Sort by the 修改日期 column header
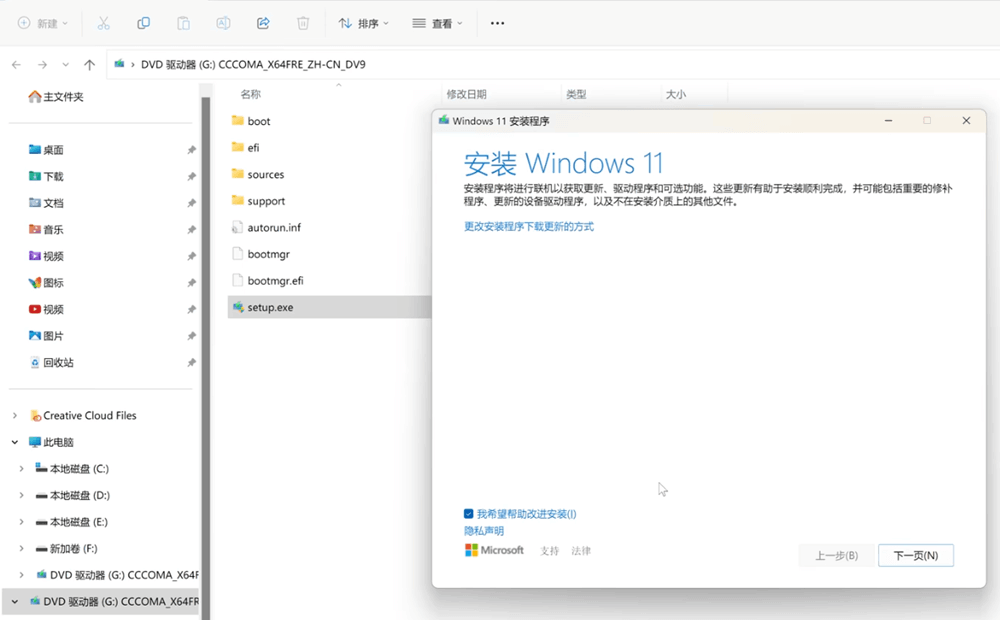Viewport: 1000px width, 620px height. 467,94
